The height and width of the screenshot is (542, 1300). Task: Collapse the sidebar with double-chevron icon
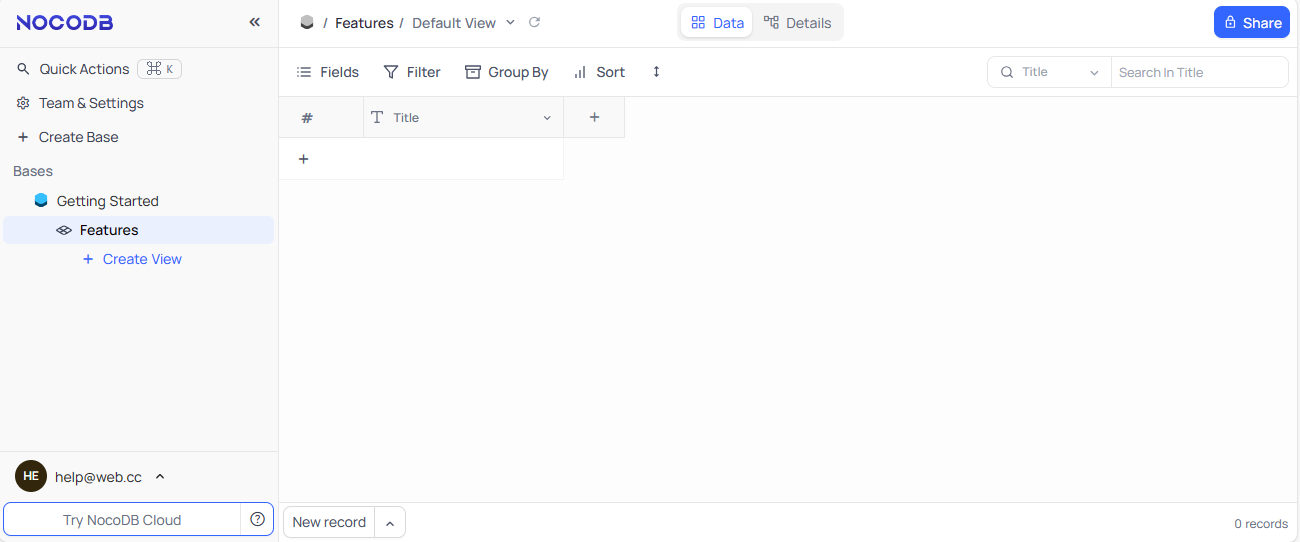point(255,22)
